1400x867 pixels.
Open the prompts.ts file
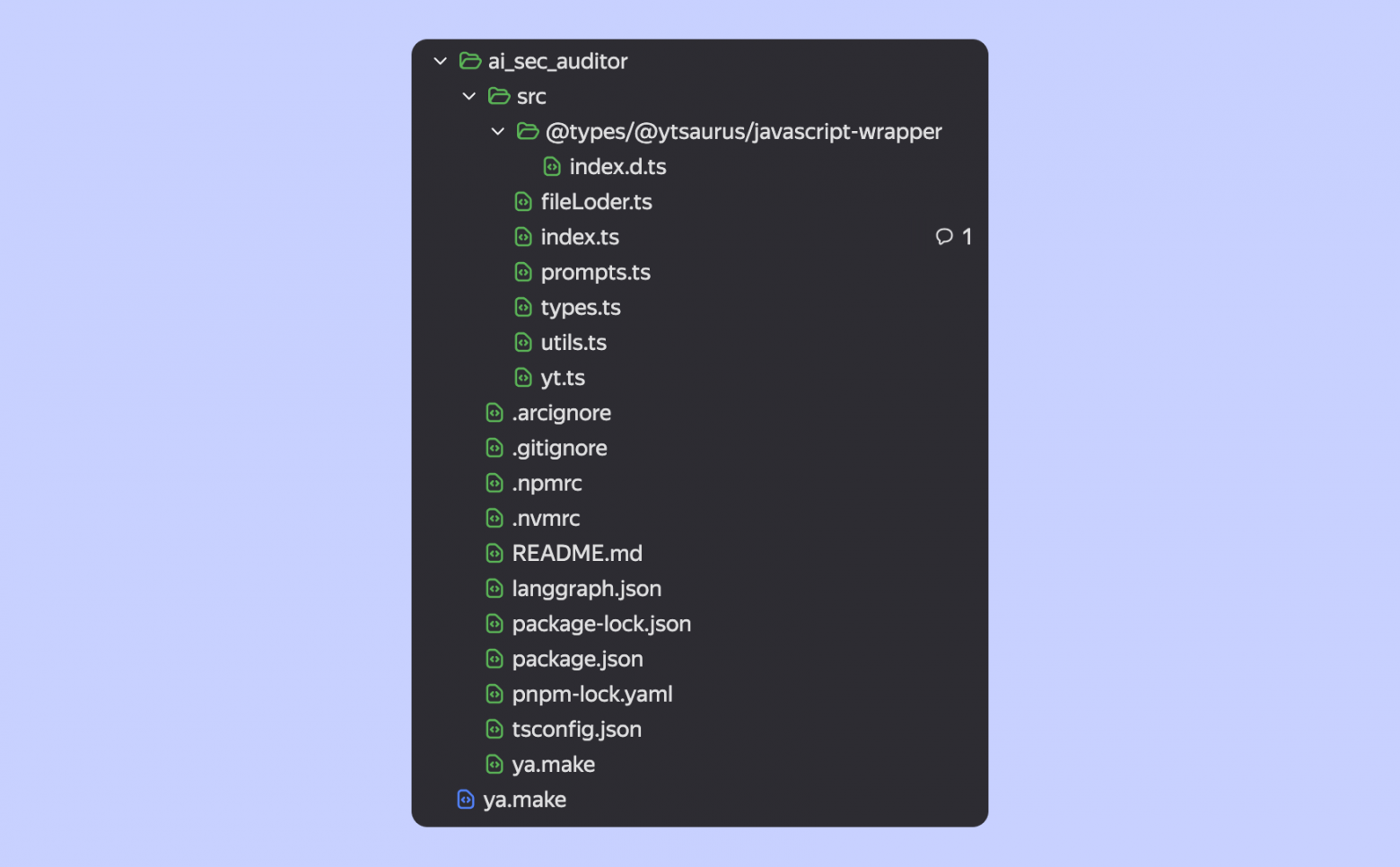[x=595, y=272]
